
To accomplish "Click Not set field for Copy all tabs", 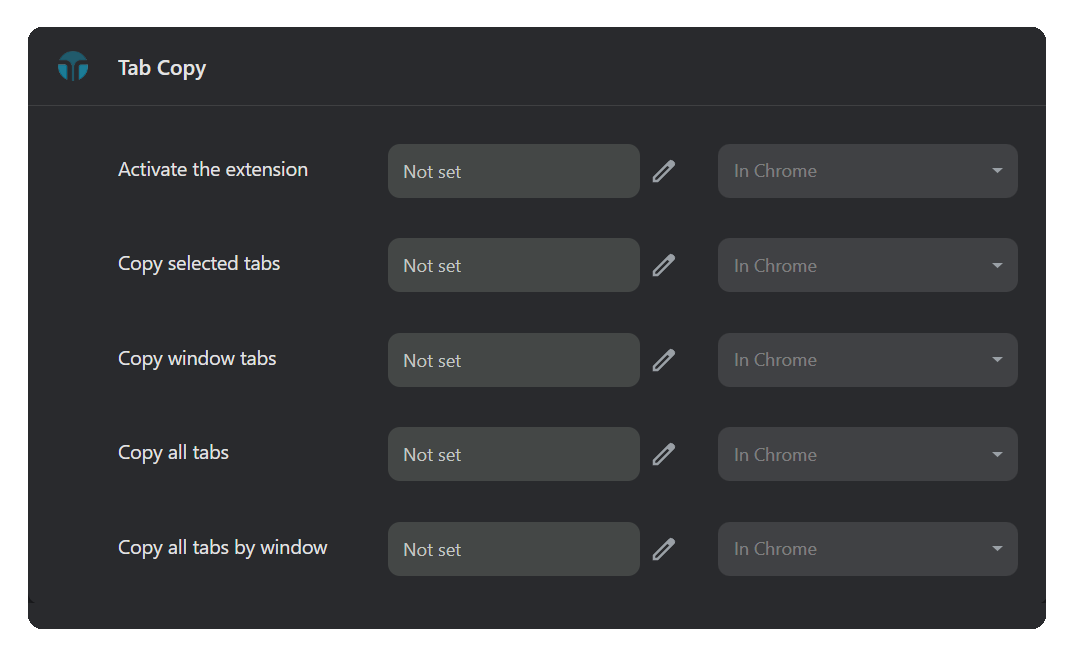I will click(513, 454).
